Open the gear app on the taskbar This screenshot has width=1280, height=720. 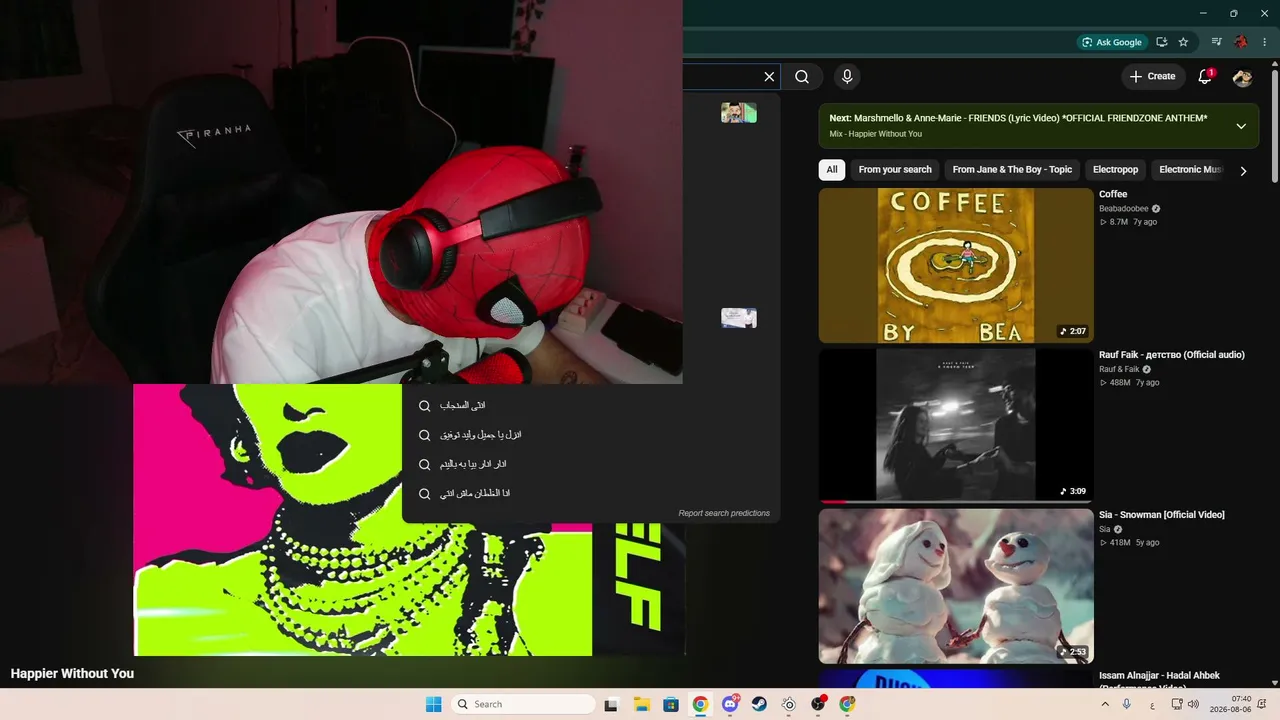(x=789, y=704)
